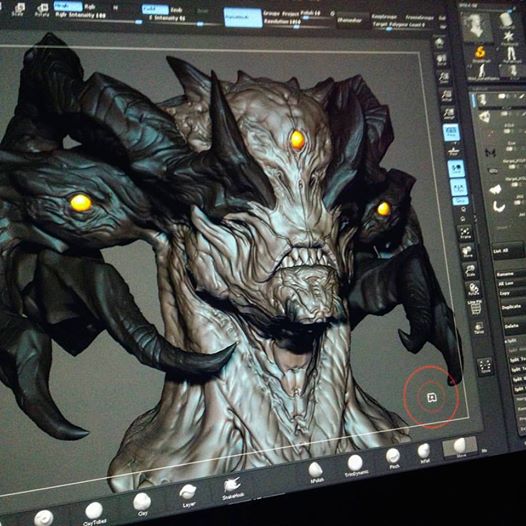Viewport: 526px width, 526px height.
Task: Click the Rename subtool button
Action: 511,274
